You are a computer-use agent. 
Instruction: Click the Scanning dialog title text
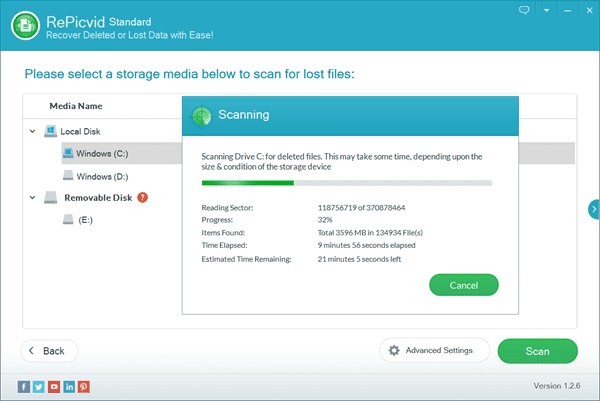244,114
